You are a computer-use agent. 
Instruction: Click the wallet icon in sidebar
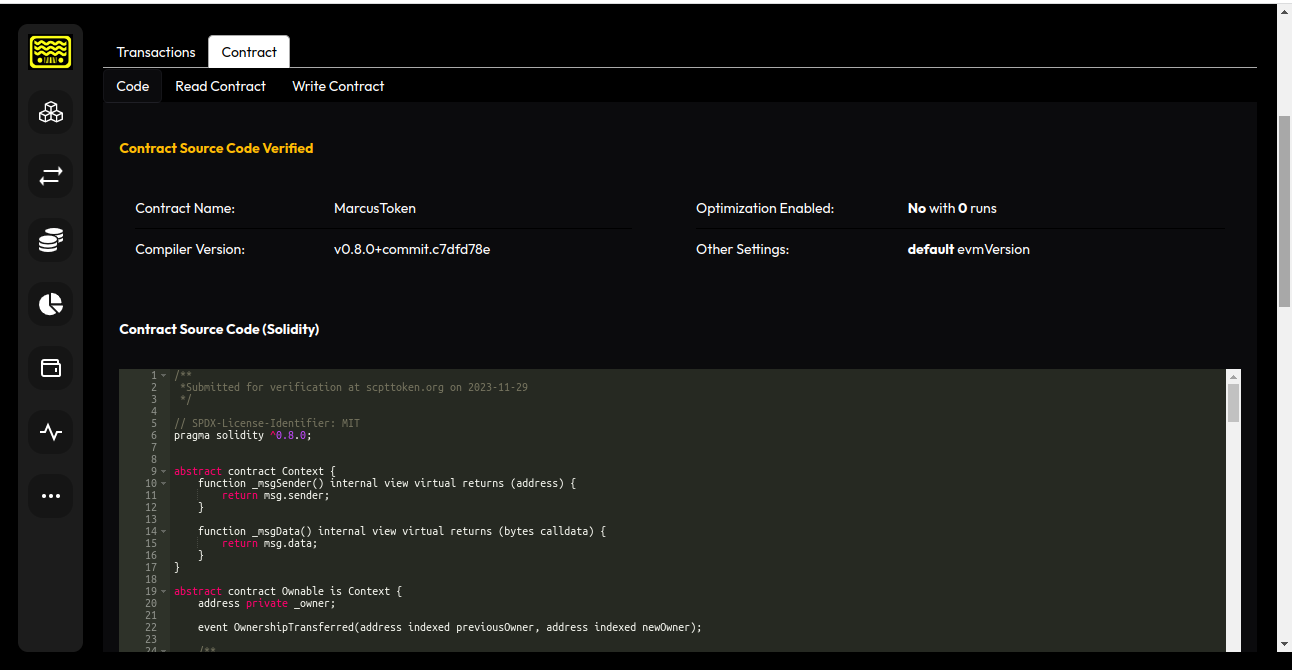[50, 368]
